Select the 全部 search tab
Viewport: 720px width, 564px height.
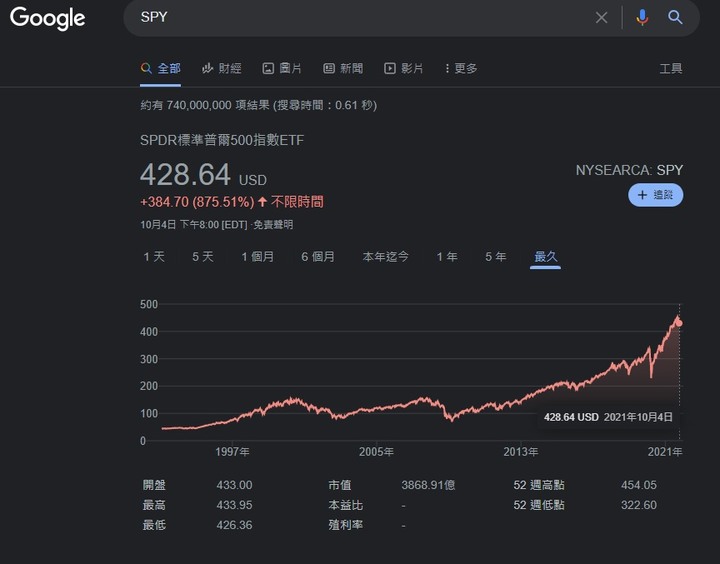pos(160,68)
